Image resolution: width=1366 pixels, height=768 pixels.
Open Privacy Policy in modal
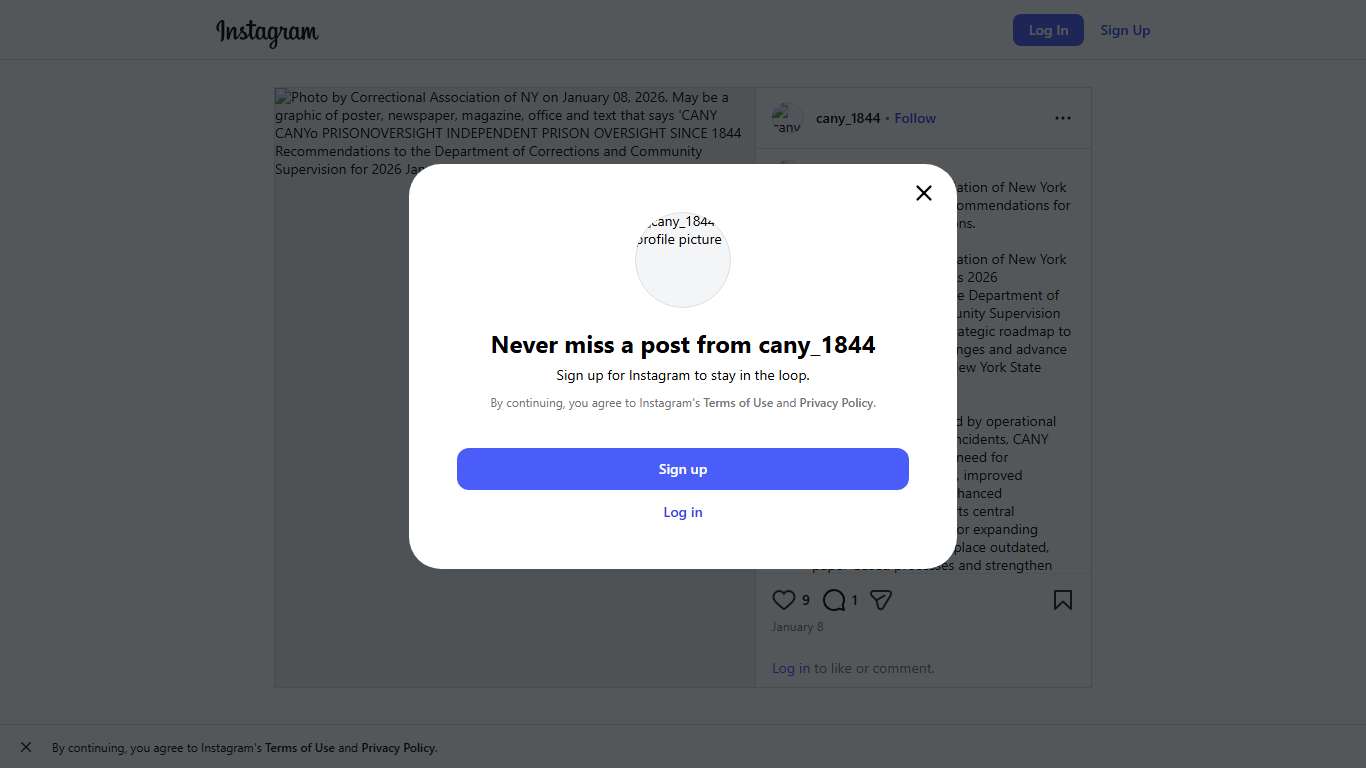pos(836,403)
